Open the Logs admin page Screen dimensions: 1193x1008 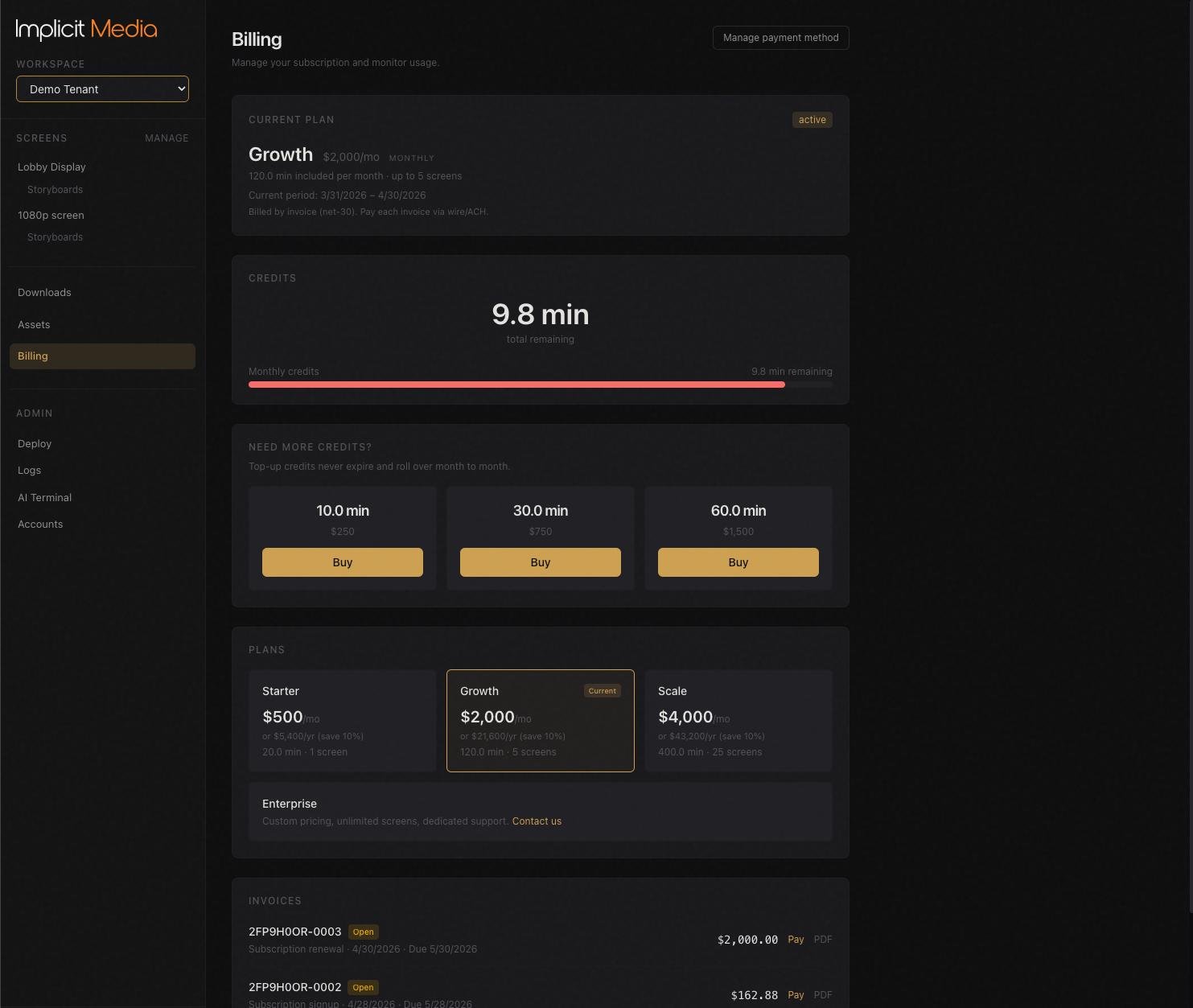[x=29, y=471]
